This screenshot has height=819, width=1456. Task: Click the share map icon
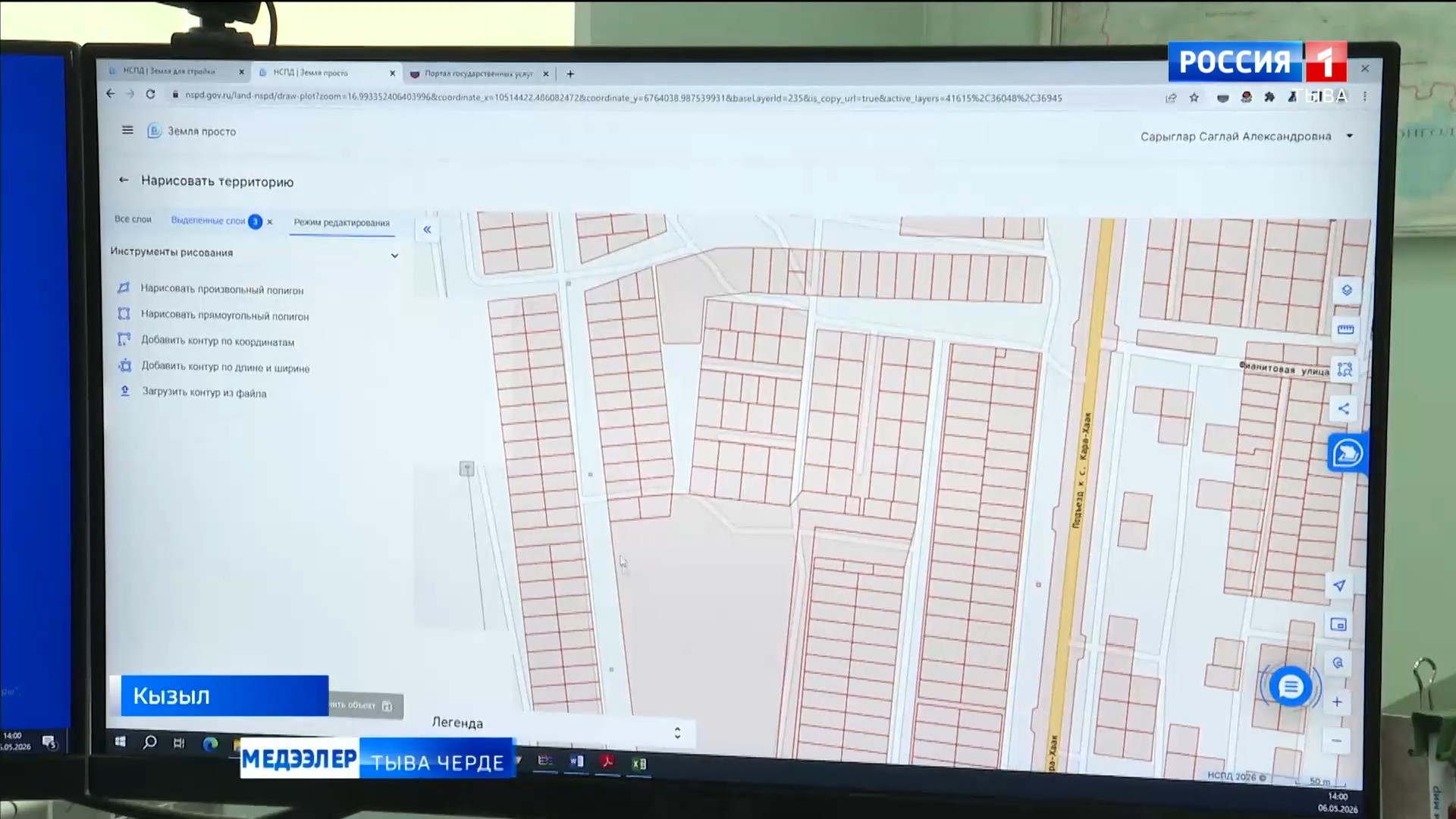(1344, 409)
